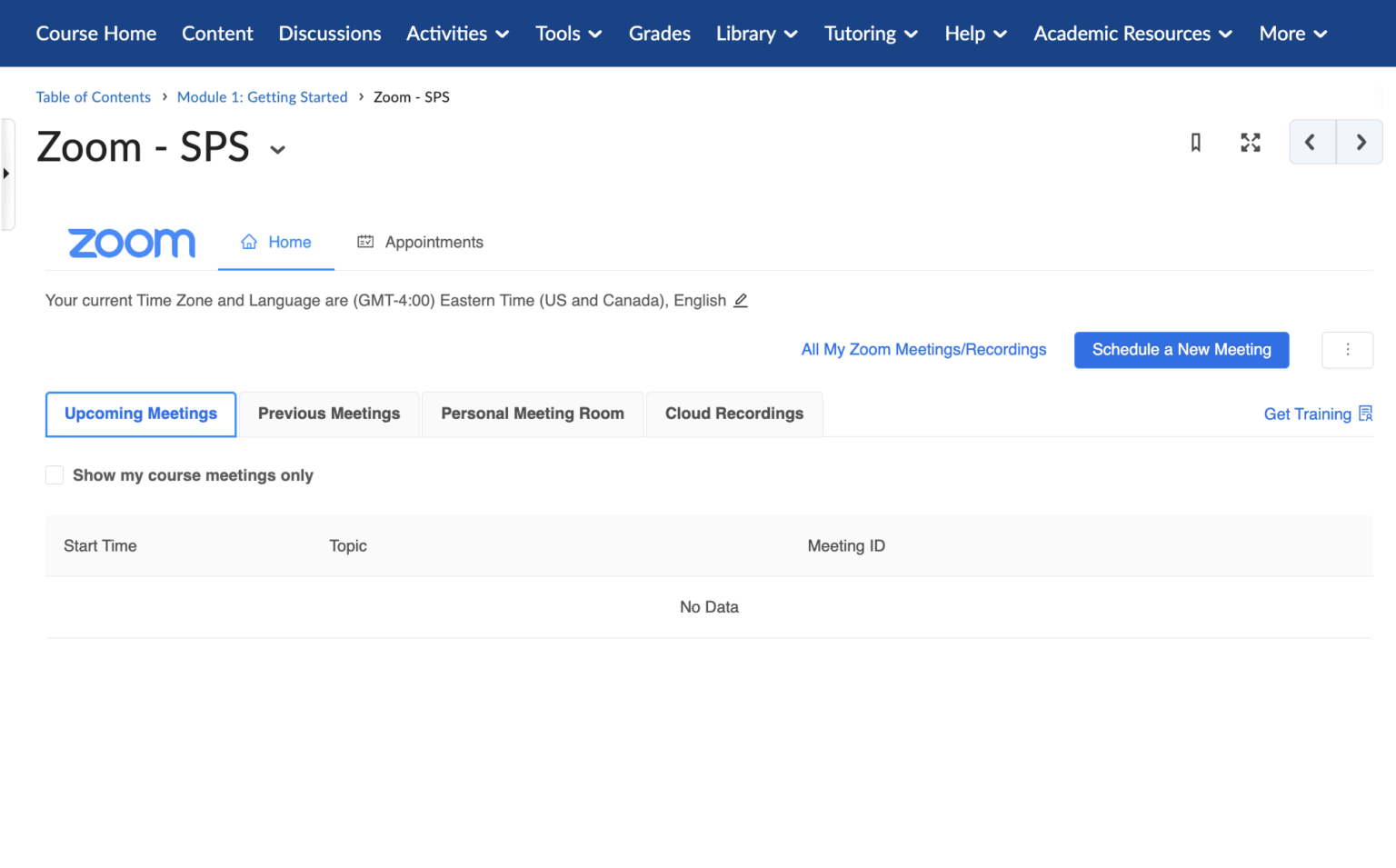Open All My Zoom Meetings/Recordings

[x=923, y=349]
